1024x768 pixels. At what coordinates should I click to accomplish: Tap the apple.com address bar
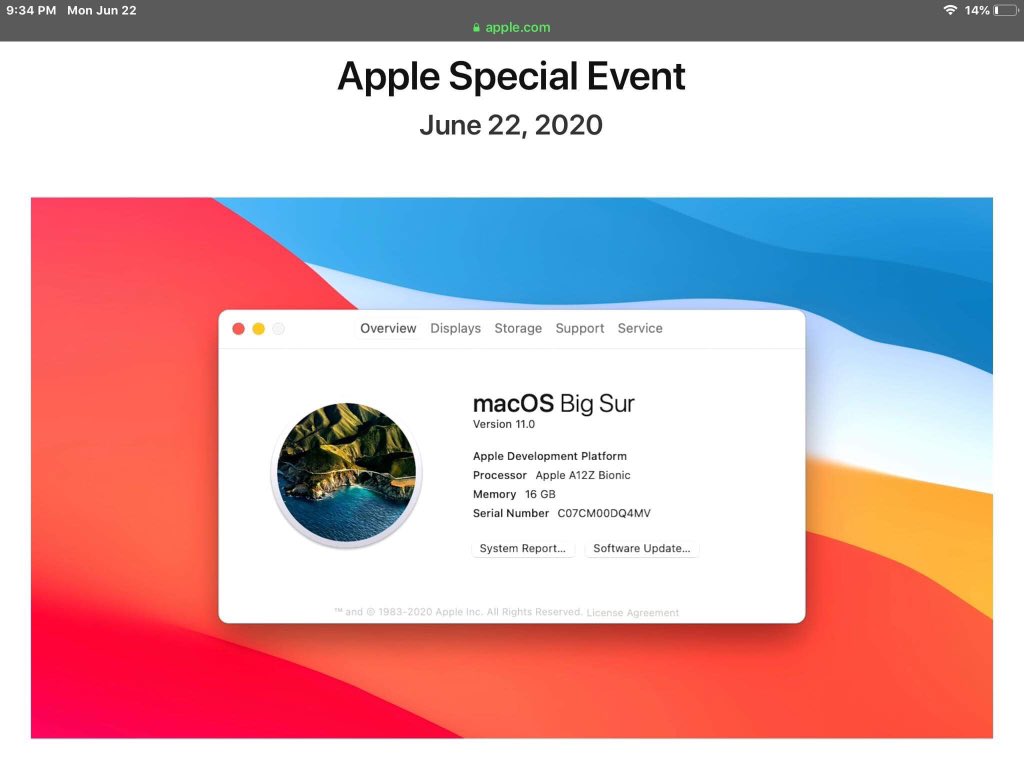tap(511, 27)
